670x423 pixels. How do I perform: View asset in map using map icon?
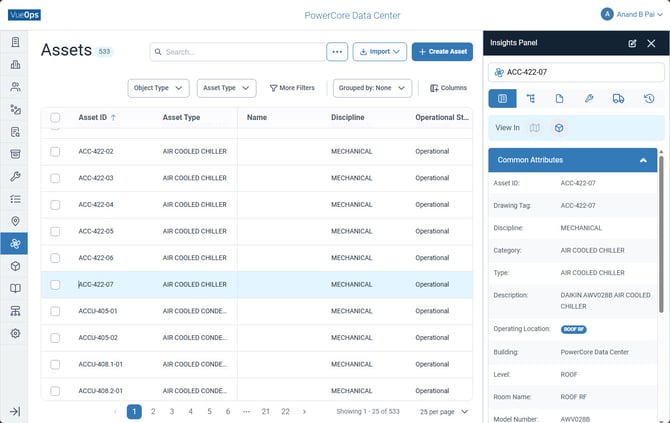point(535,128)
